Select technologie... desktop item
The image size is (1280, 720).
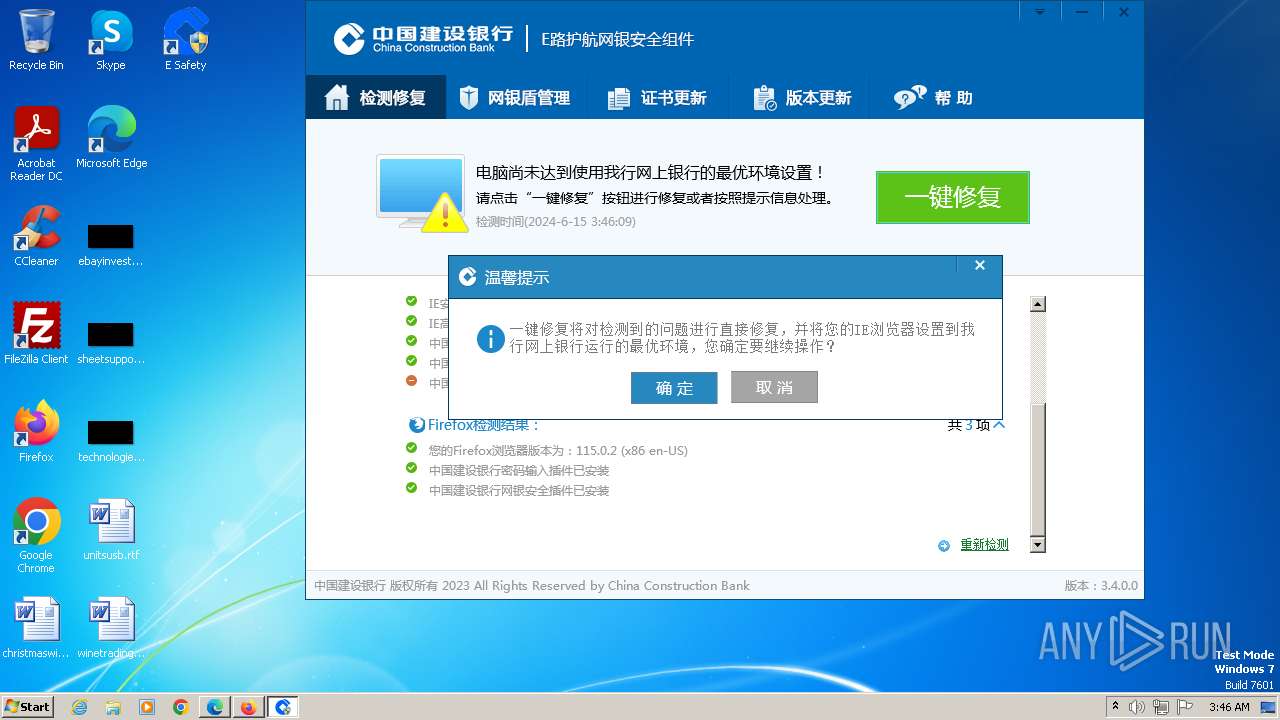tap(111, 442)
